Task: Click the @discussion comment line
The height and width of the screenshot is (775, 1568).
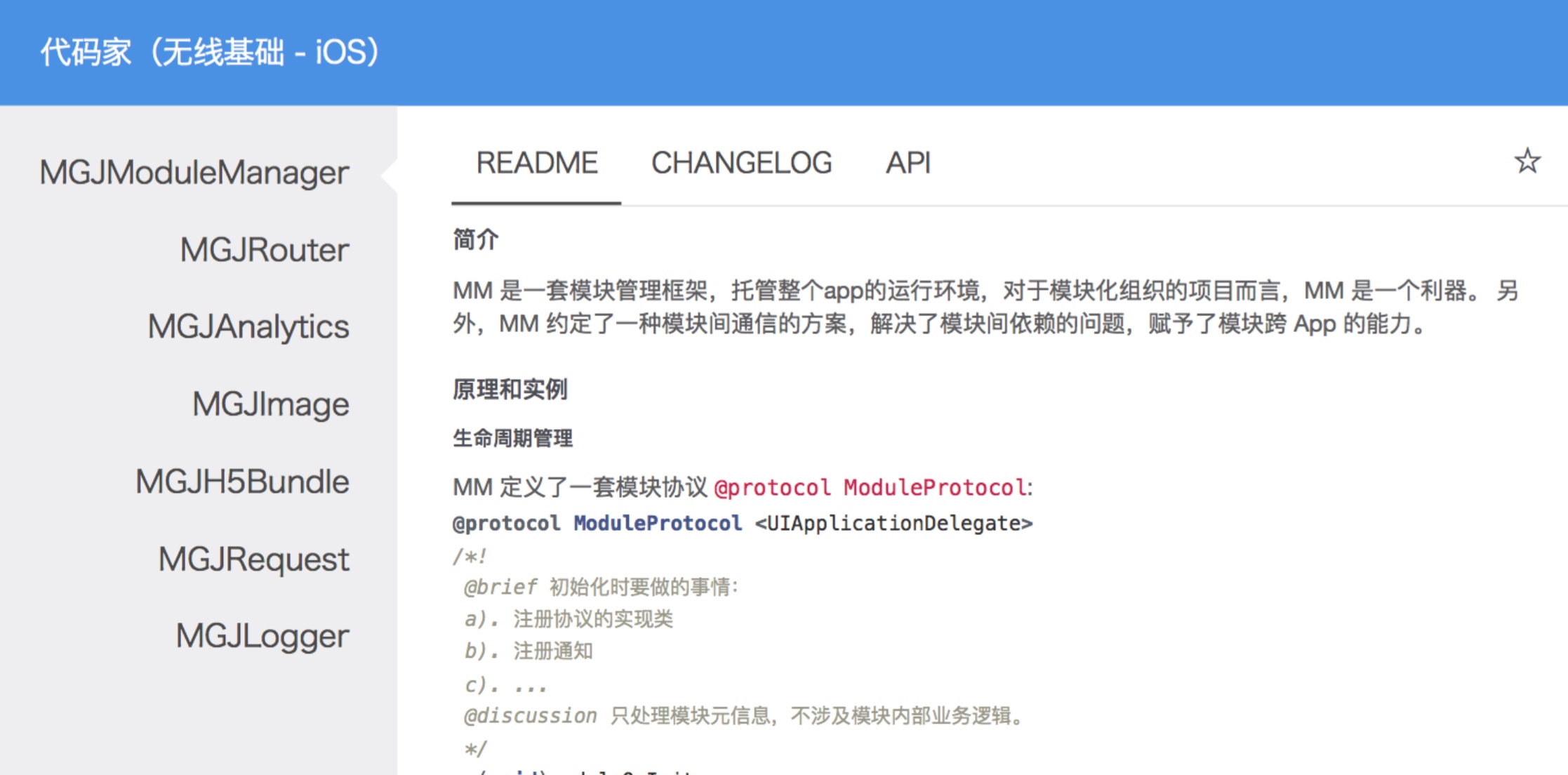Action: click(744, 716)
